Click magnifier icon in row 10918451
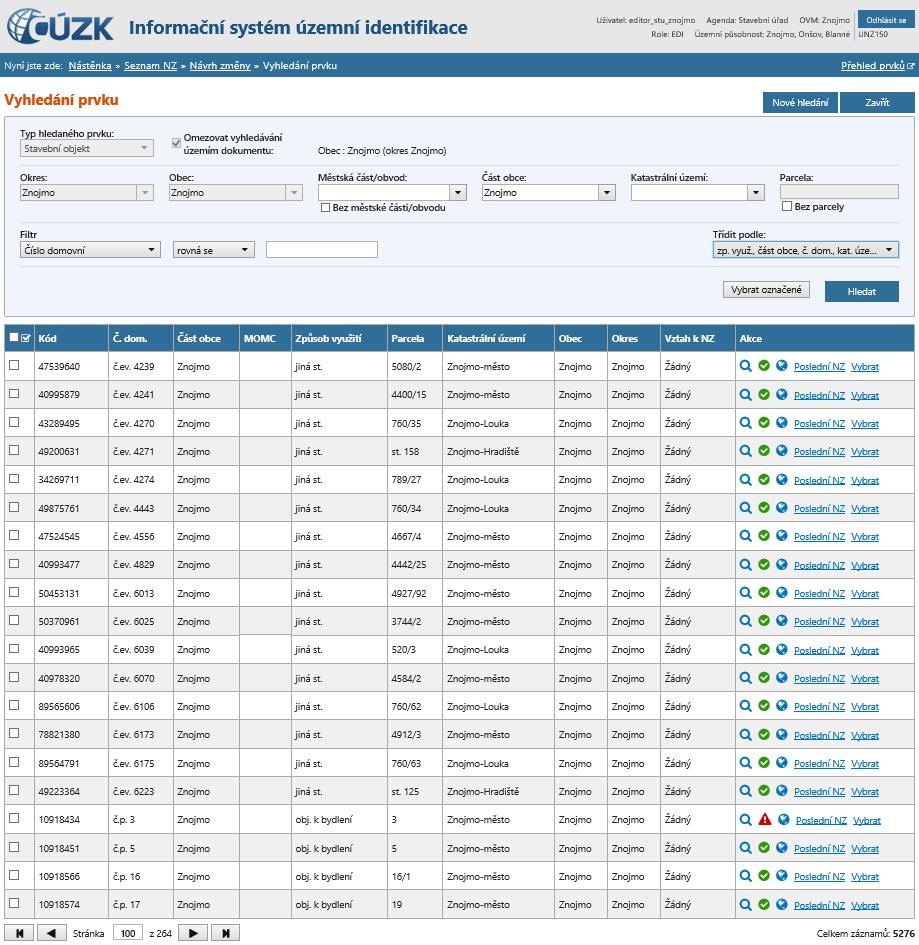The height and width of the screenshot is (945, 919). tap(745, 847)
